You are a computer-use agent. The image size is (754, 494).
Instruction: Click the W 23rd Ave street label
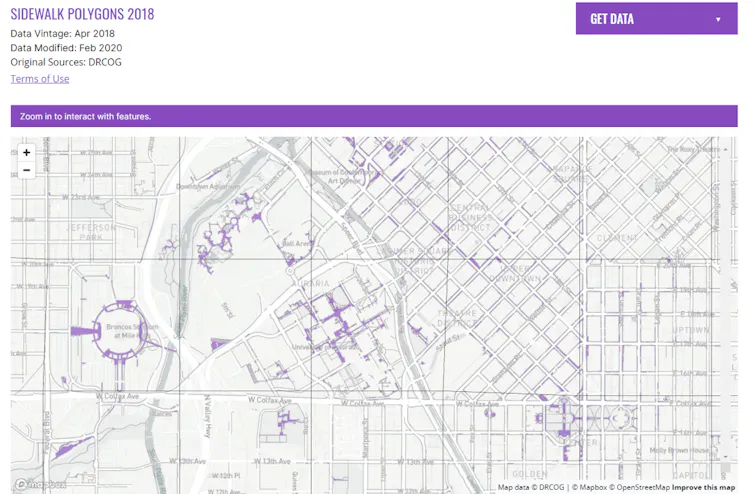click(x=81, y=197)
